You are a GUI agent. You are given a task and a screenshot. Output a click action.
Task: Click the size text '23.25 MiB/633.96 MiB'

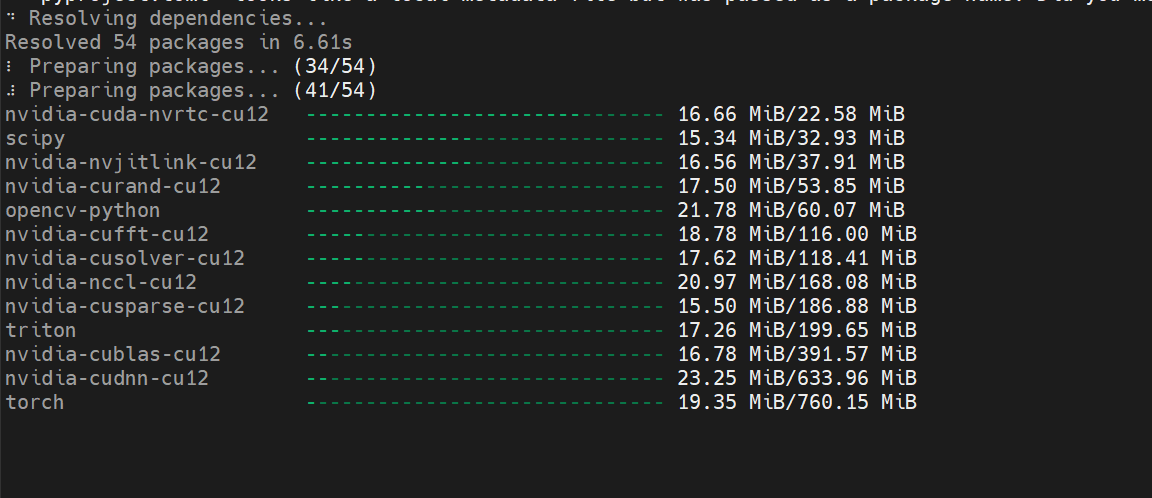[797, 378]
